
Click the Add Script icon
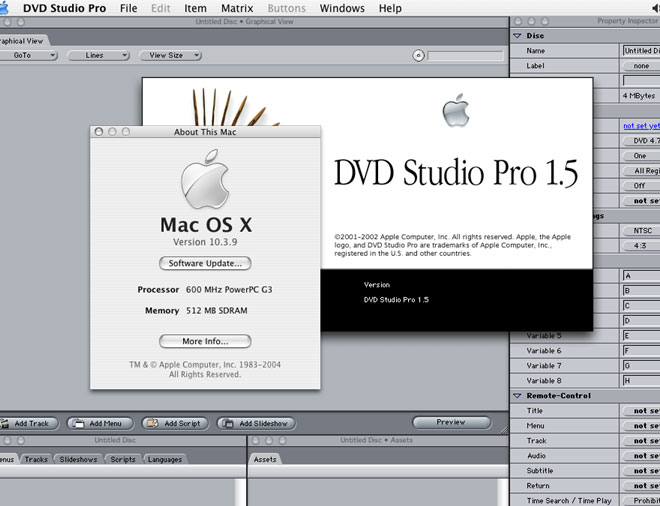[153, 423]
